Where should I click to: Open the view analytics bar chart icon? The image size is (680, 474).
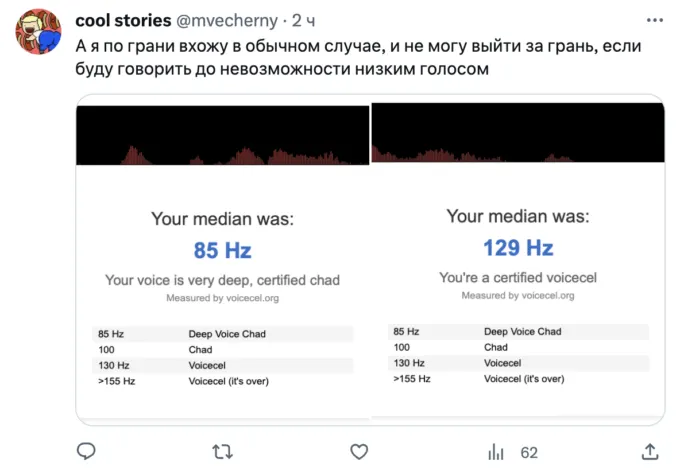point(496,452)
